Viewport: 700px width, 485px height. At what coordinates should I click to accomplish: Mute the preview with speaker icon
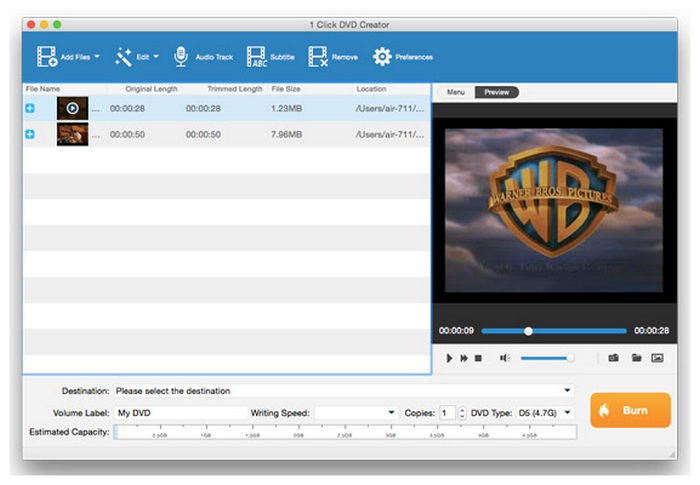[504, 358]
